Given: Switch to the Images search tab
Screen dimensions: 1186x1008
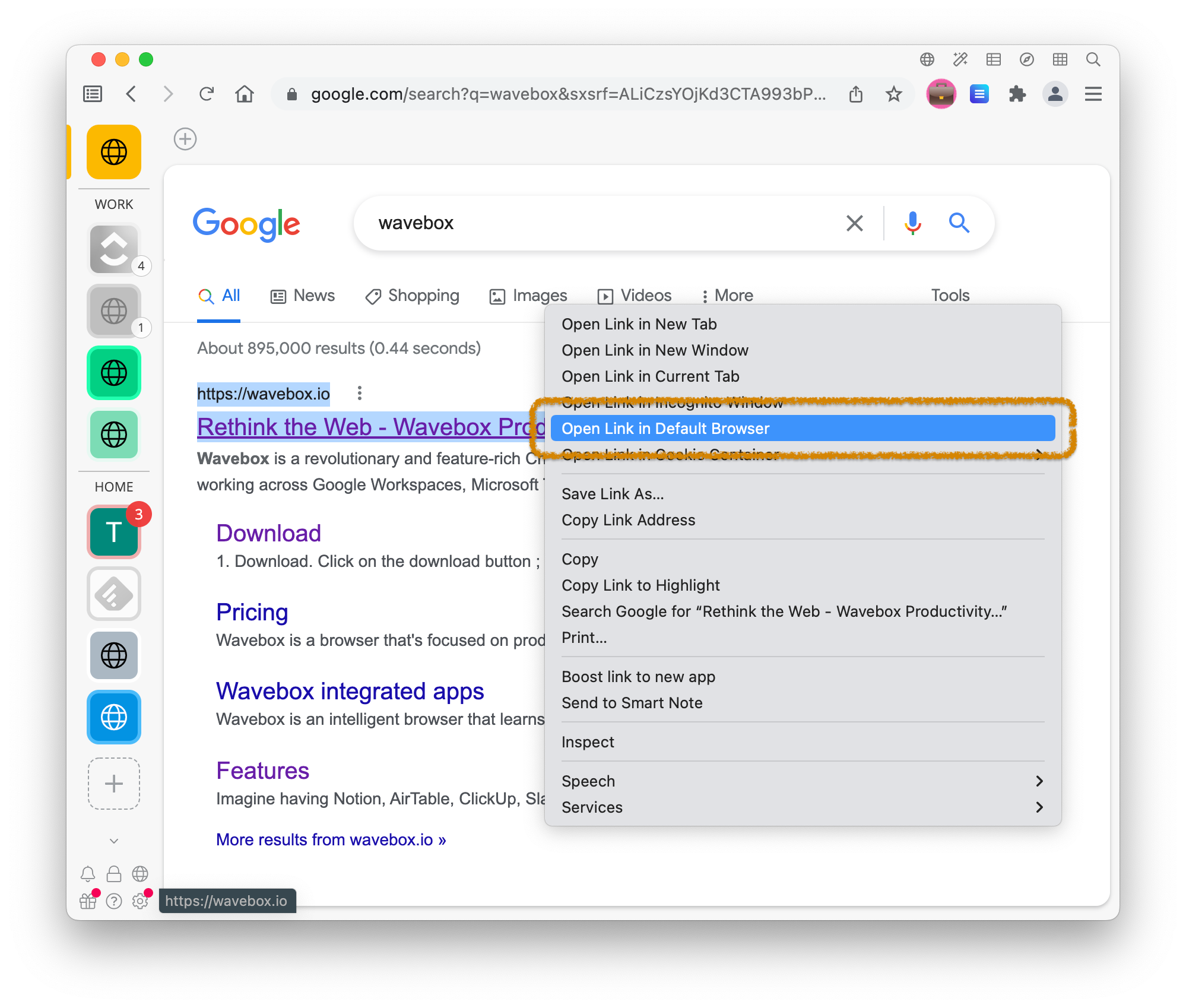Looking at the screenshot, I should [x=528, y=296].
